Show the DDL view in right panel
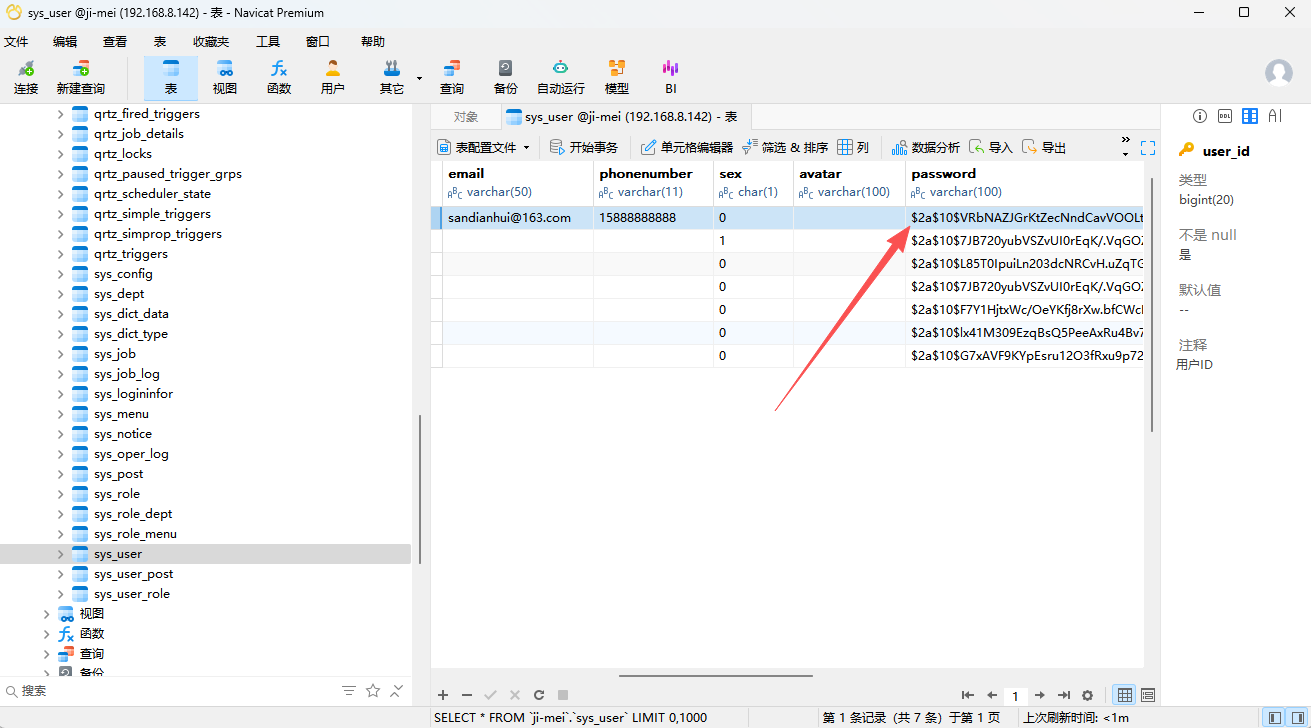 (1224, 116)
